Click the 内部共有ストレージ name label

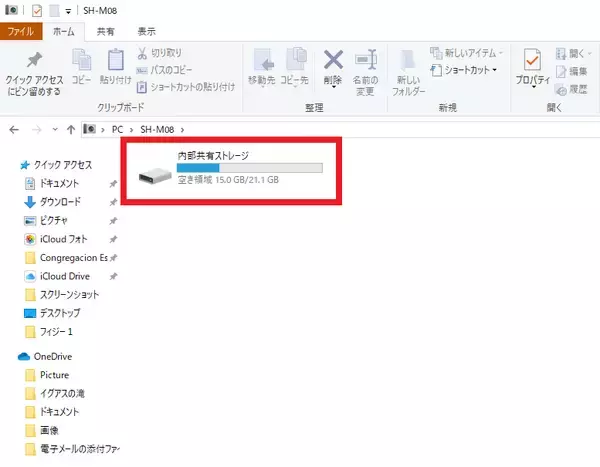pyautogui.click(x=213, y=155)
